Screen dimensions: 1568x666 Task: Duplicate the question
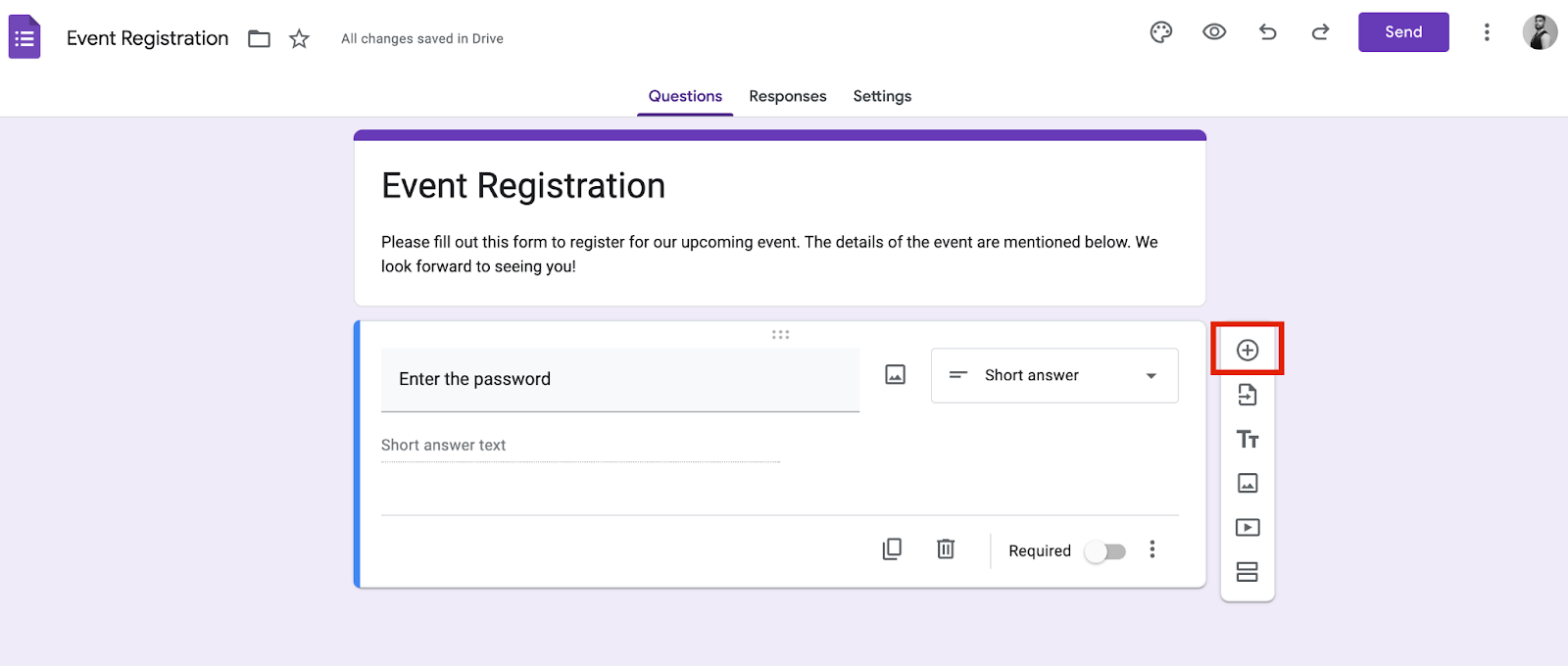click(x=892, y=549)
